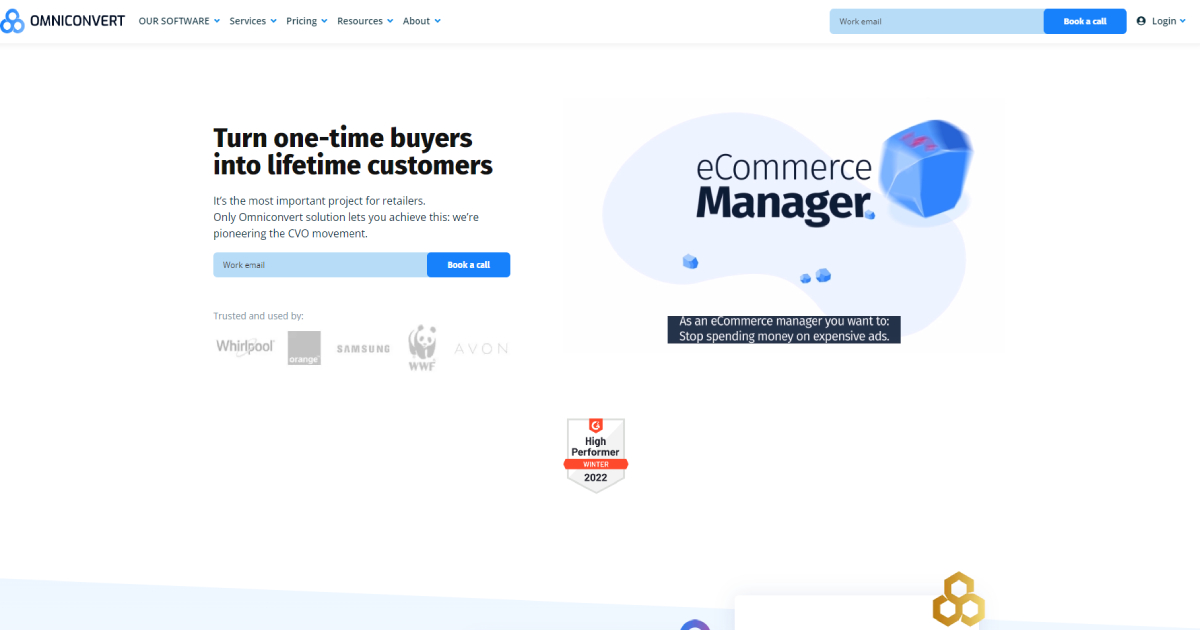Open the About menu
Viewport: 1200px width, 630px height.
point(416,21)
